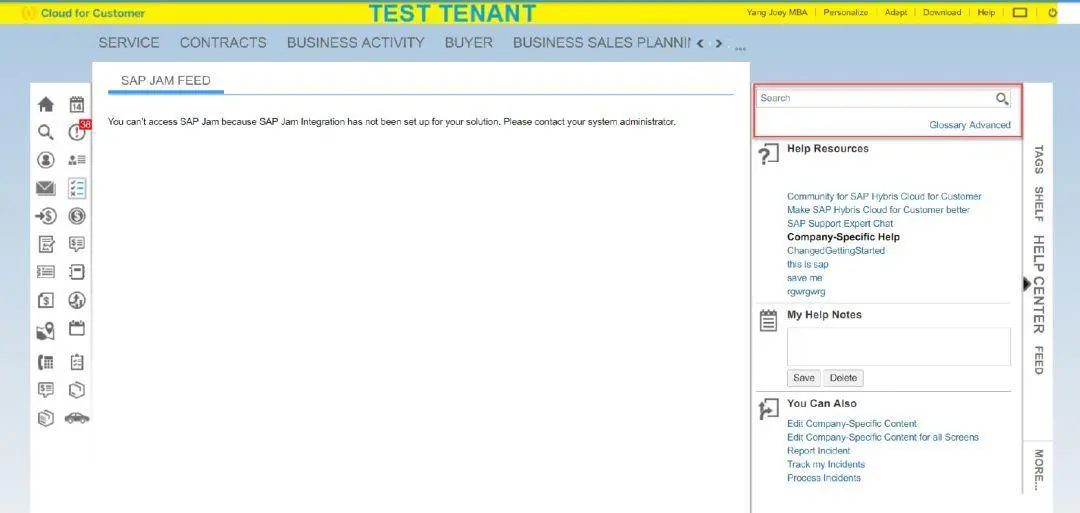Open the globe with arrows icon
This screenshot has width=1080, height=513.
77,300
